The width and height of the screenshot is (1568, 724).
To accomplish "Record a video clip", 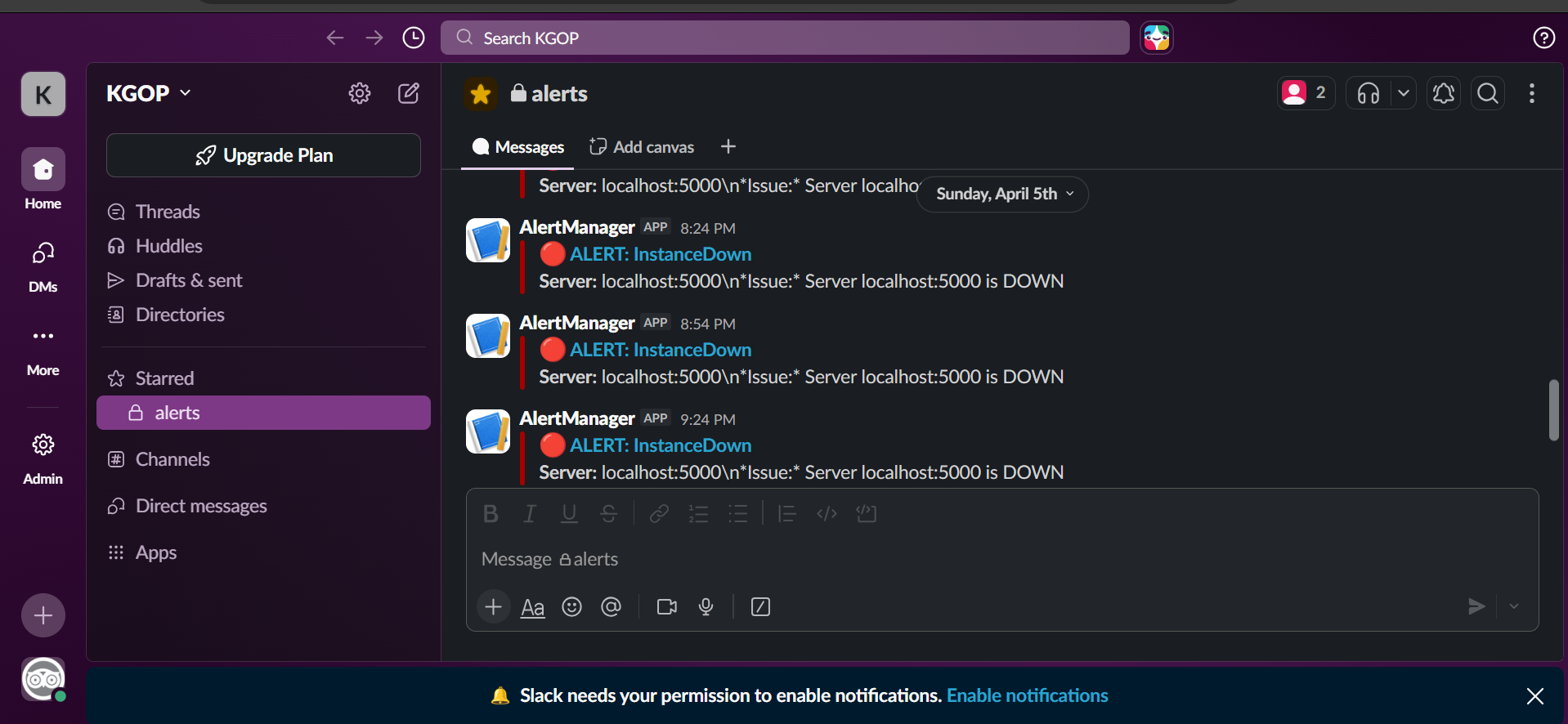I will click(x=667, y=606).
